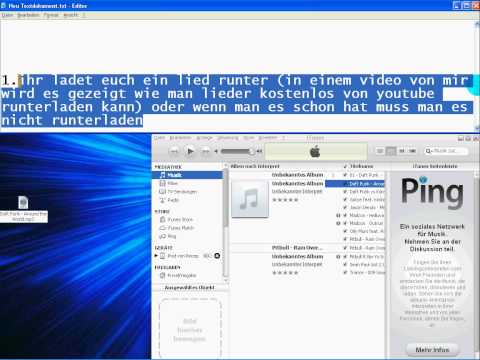Select the 'Pitbull - Rain Over...' album row
This screenshot has height=360, width=480.
[x=297, y=248]
